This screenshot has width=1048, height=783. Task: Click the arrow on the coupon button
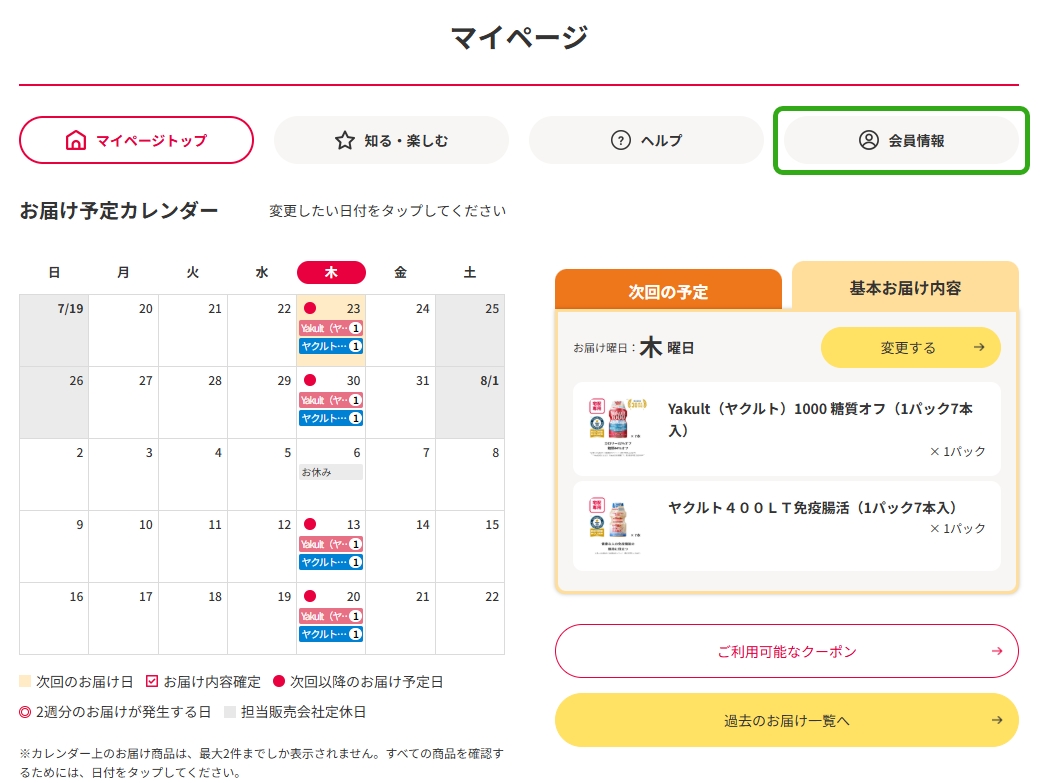pyautogui.click(x=997, y=651)
